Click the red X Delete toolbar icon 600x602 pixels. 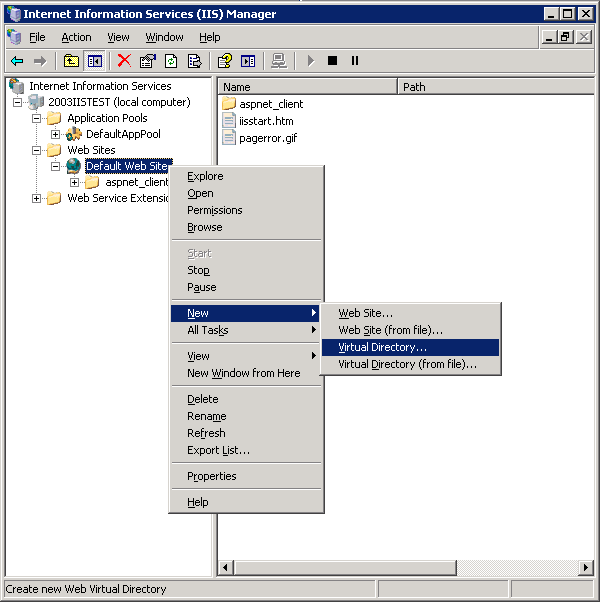[124, 61]
